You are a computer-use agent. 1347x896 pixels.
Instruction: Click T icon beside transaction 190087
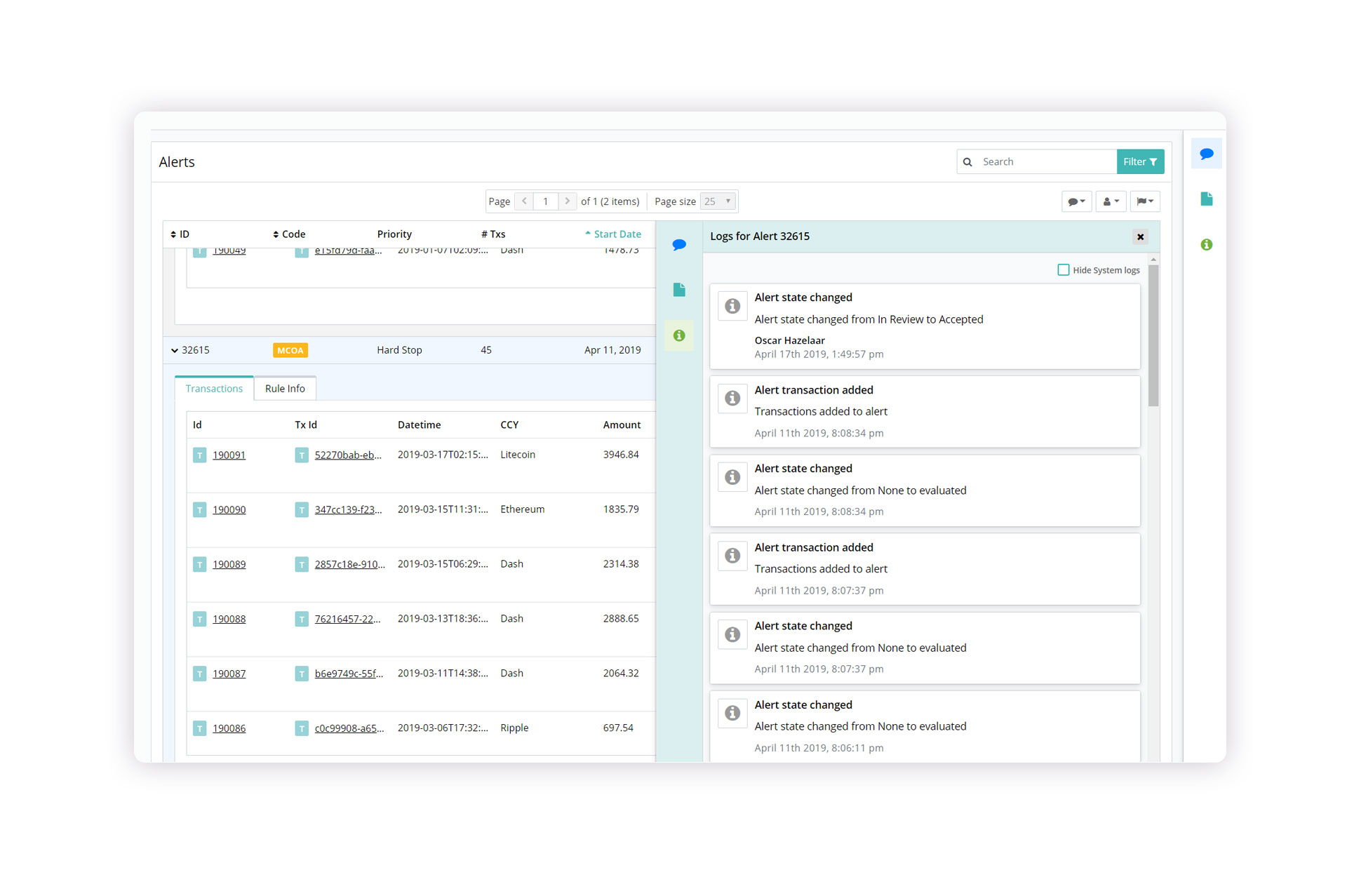[199, 674]
